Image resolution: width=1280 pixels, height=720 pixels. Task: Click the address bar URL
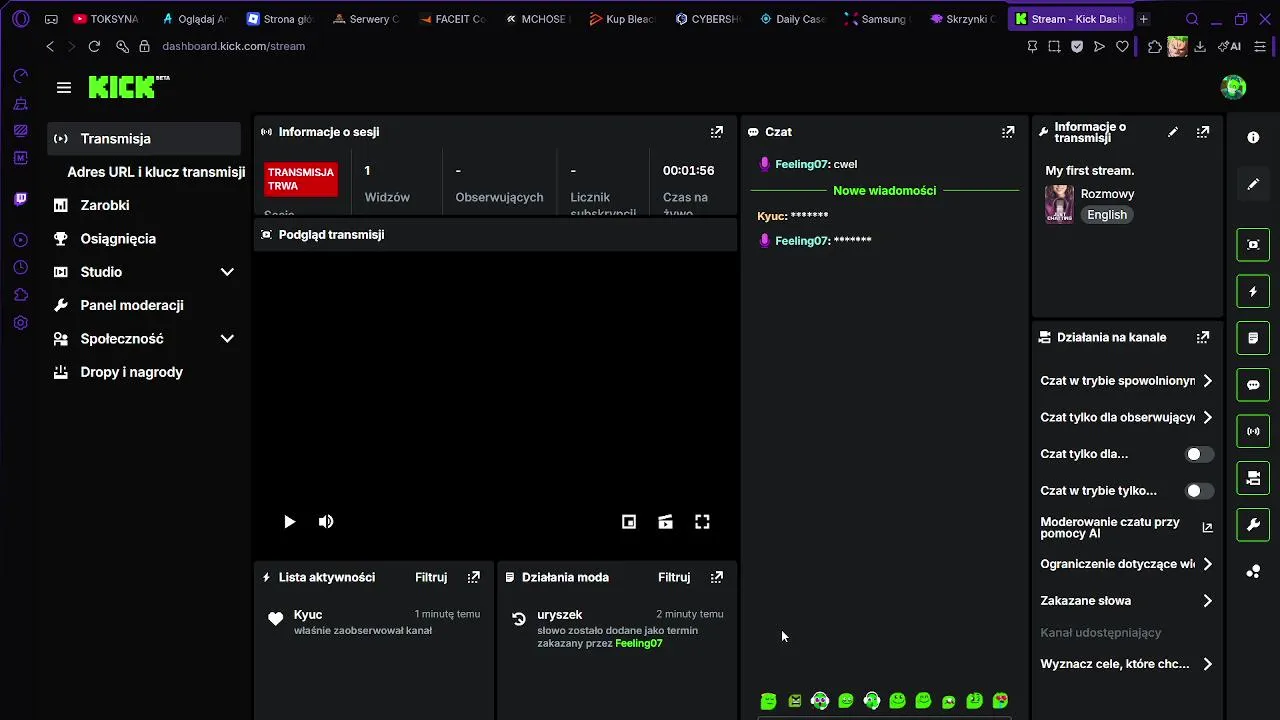click(x=233, y=46)
